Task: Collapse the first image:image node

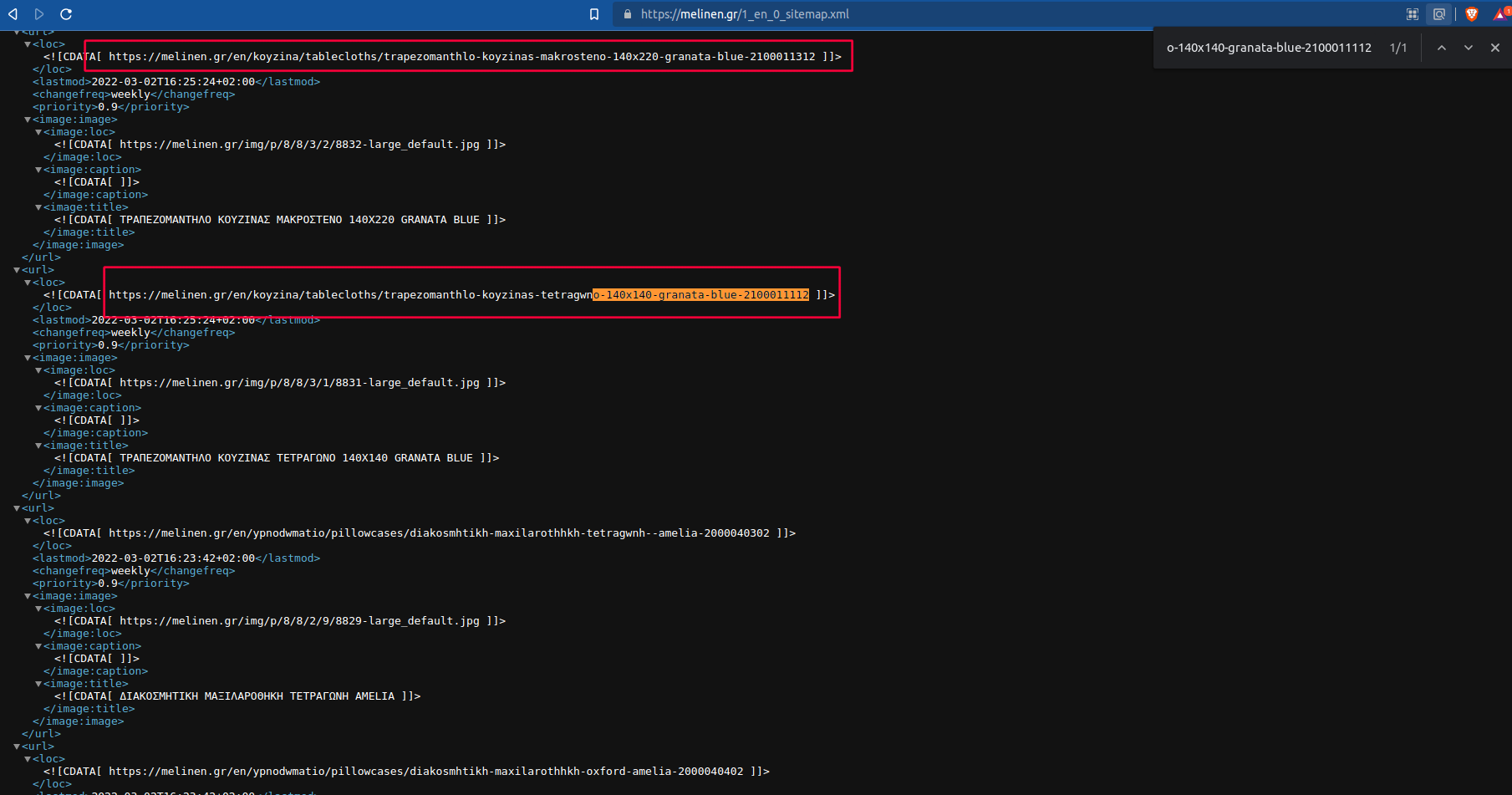Action: [x=28, y=120]
